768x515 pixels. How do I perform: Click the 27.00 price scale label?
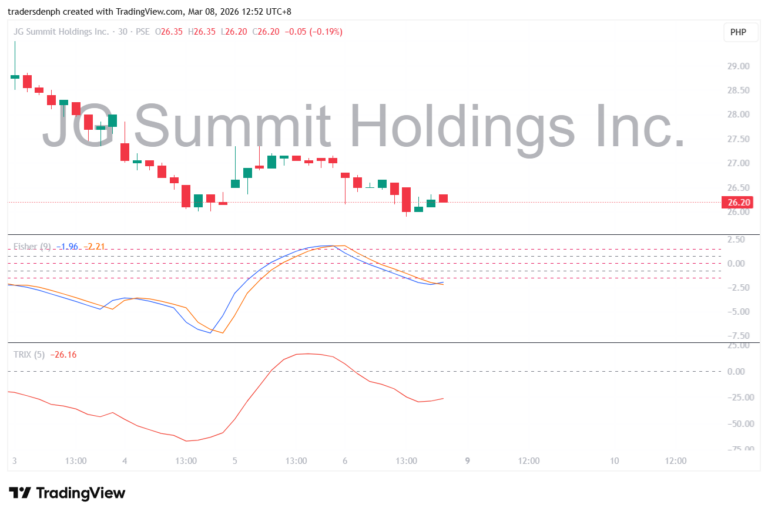[x=738, y=163]
